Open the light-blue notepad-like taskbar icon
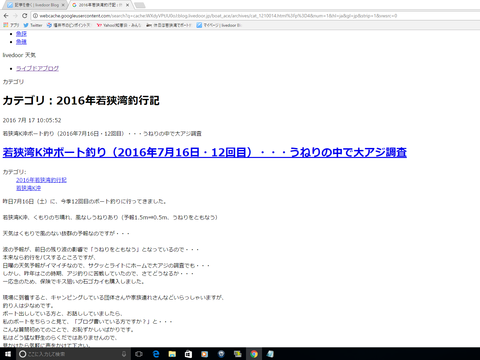Viewport: 480px width, 360px height. [270, 354]
